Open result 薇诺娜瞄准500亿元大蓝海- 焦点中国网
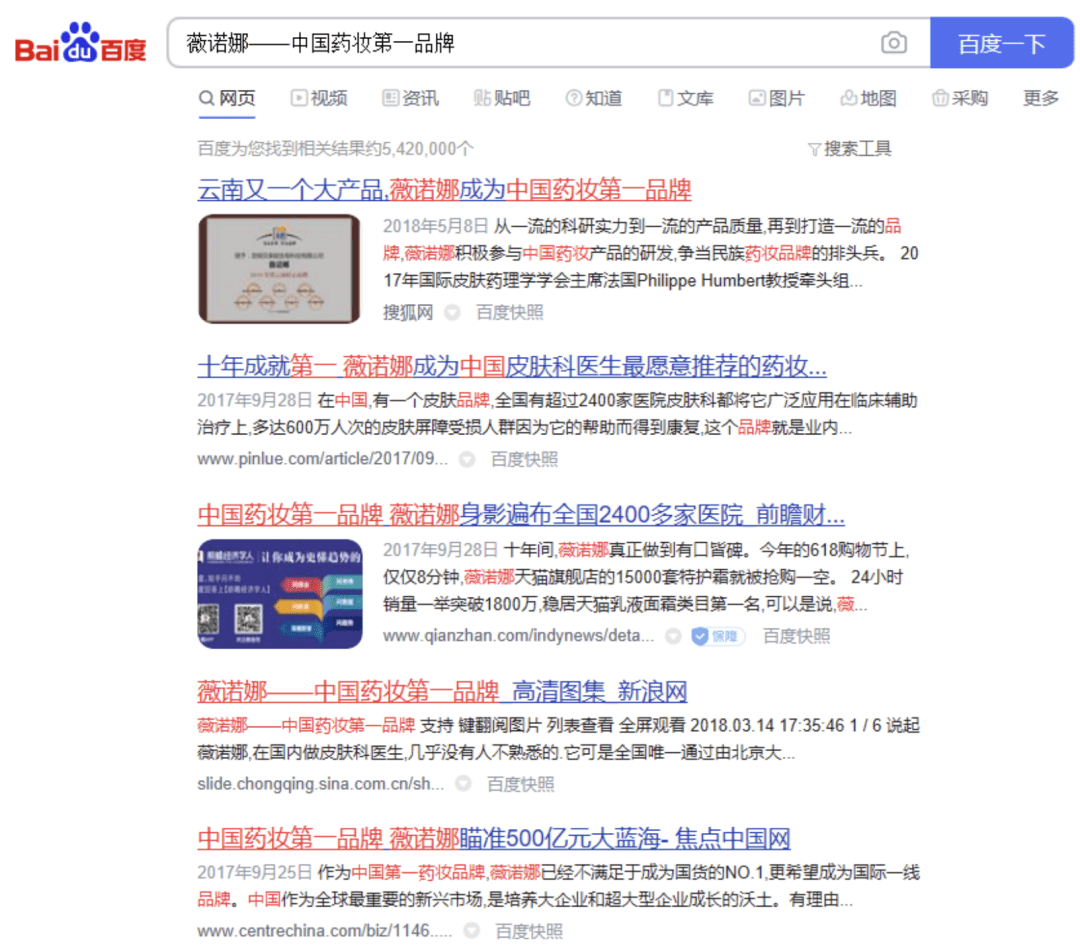The width and height of the screenshot is (1080, 952). click(x=493, y=838)
